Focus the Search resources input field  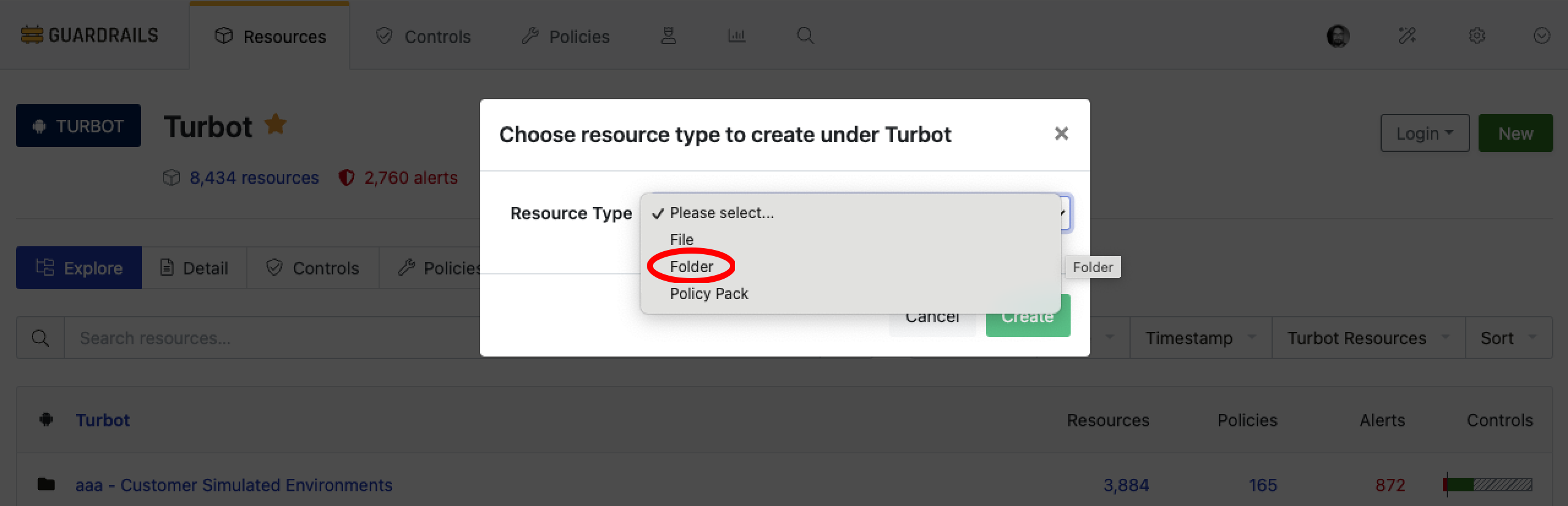(x=273, y=338)
